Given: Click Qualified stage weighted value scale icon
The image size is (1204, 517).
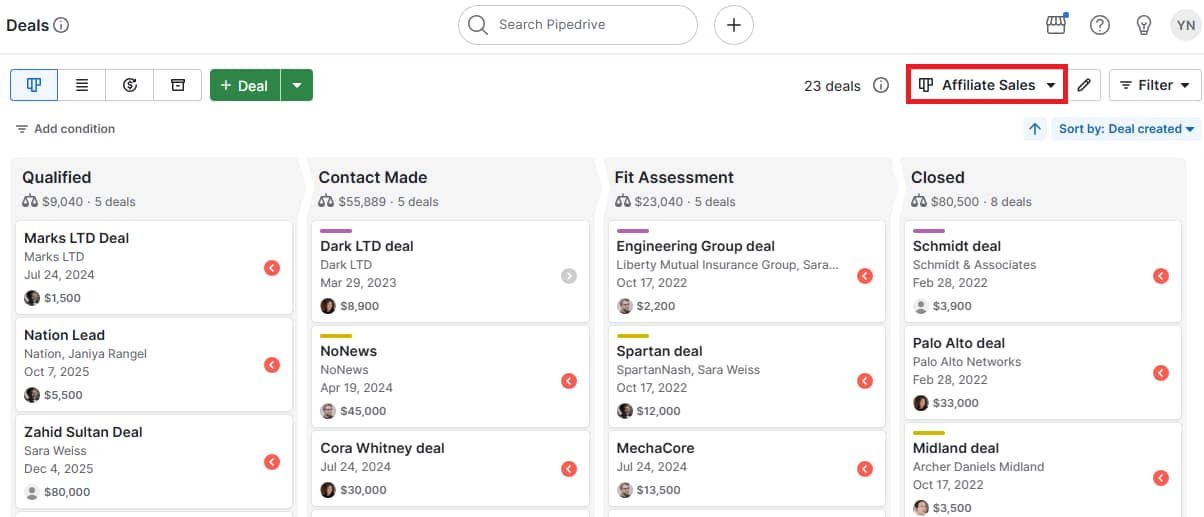Looking at the screenshot, I should tap(30, 201).
